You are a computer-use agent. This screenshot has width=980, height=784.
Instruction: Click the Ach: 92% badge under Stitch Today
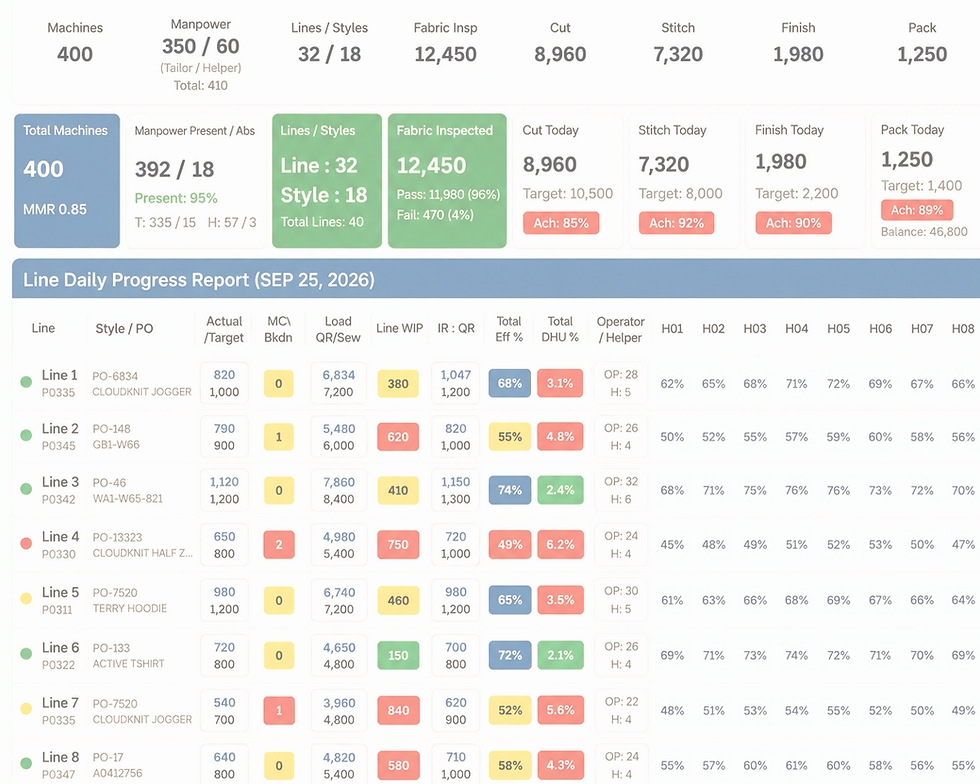tap(676, 223)
